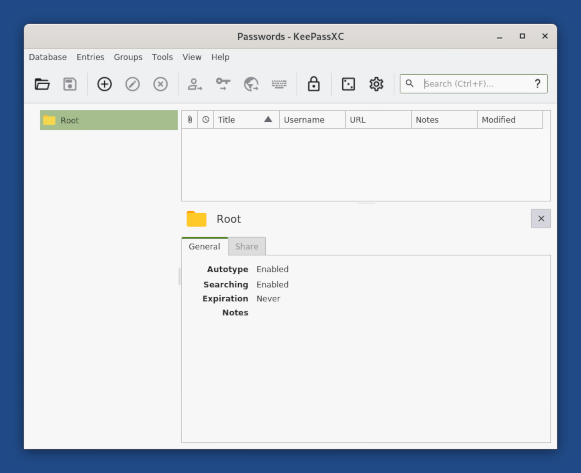The image size is (581, 473).
Task: Click the delete entry X icon
Action: point(160,84)
